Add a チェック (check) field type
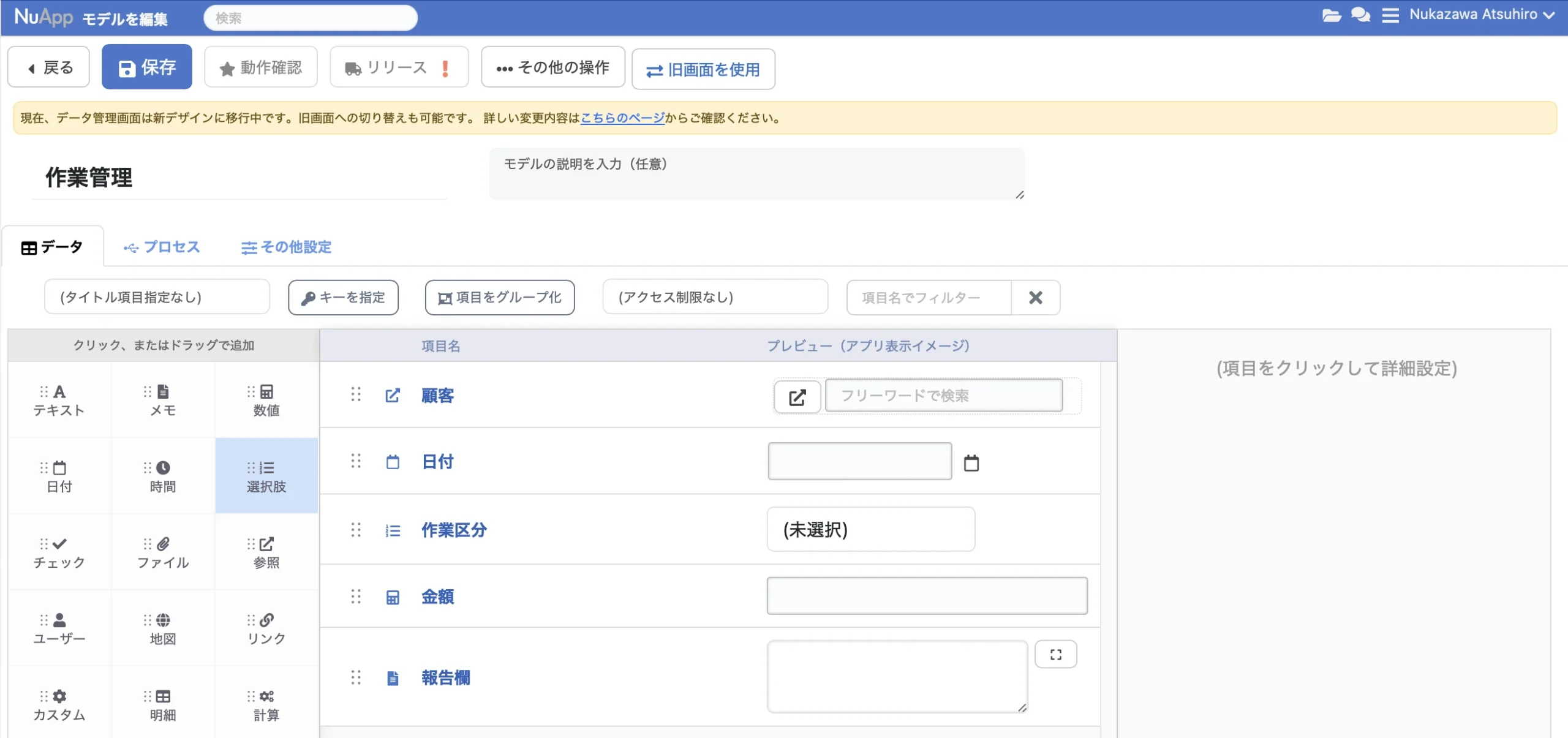Image resolution: width=1568 pixels, height=738 pixels. [x=59, y=552]
